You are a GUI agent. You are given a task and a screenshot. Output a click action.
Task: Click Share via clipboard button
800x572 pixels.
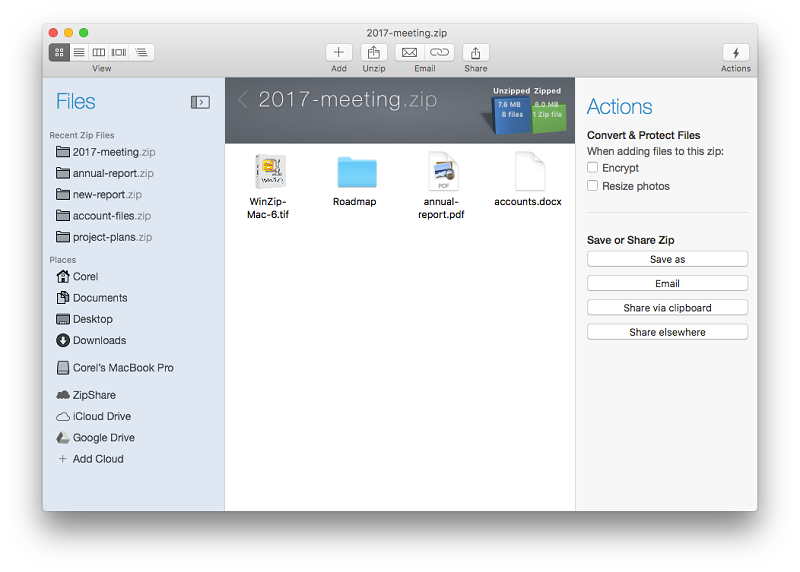point(667,308)
